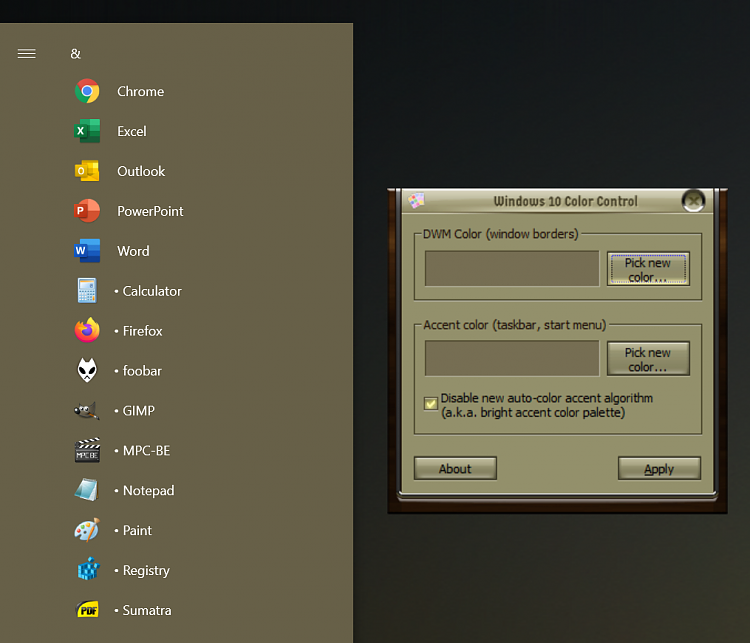
Task: Click the Word icon
Action: coord(87,251)
